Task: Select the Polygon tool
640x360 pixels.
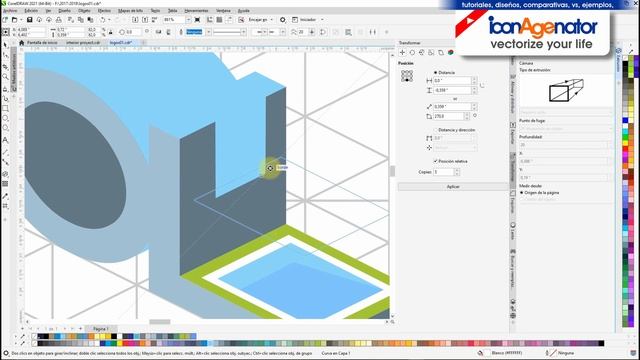Action: tap(5, 128)
